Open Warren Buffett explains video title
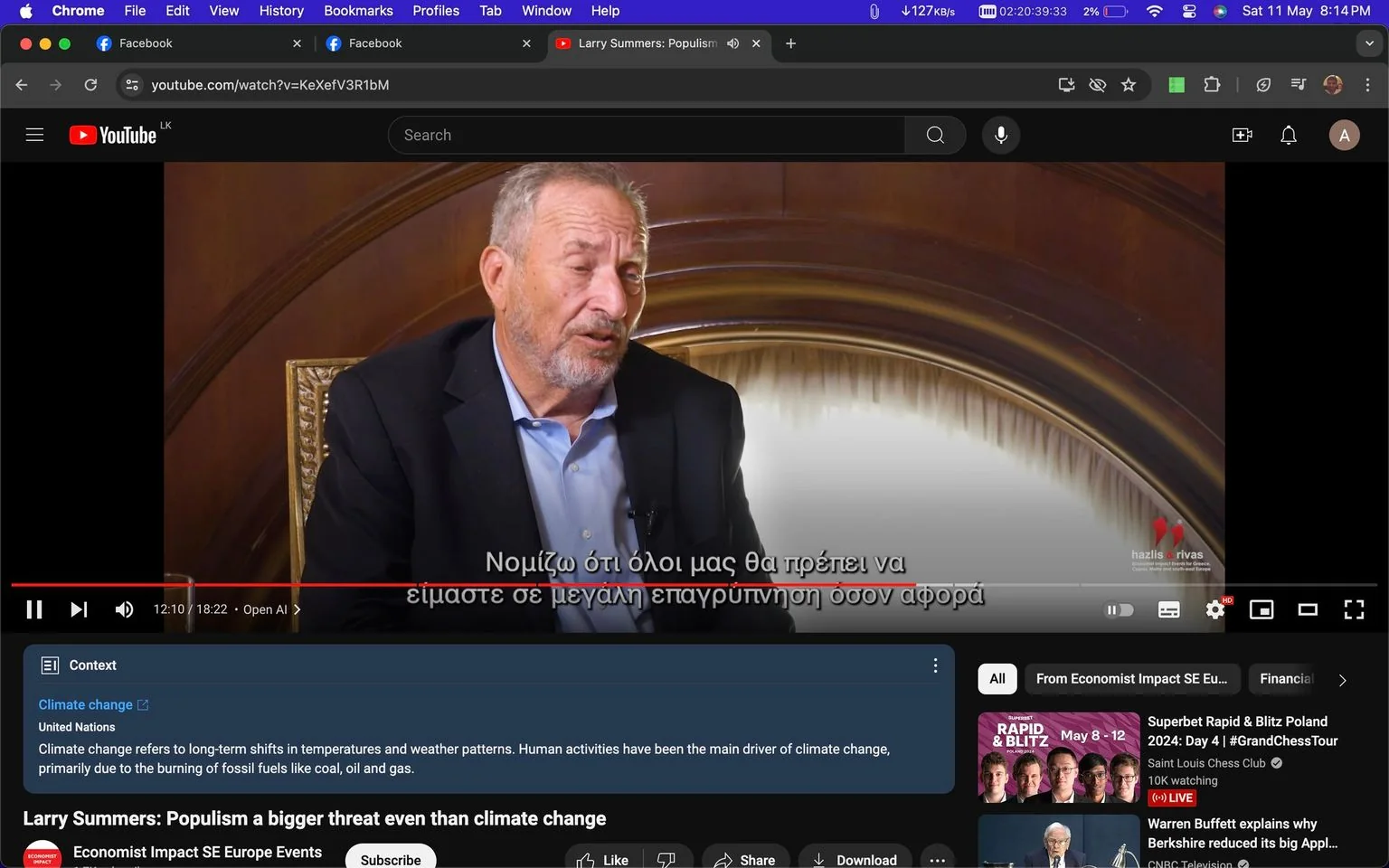 (1243, 834)
